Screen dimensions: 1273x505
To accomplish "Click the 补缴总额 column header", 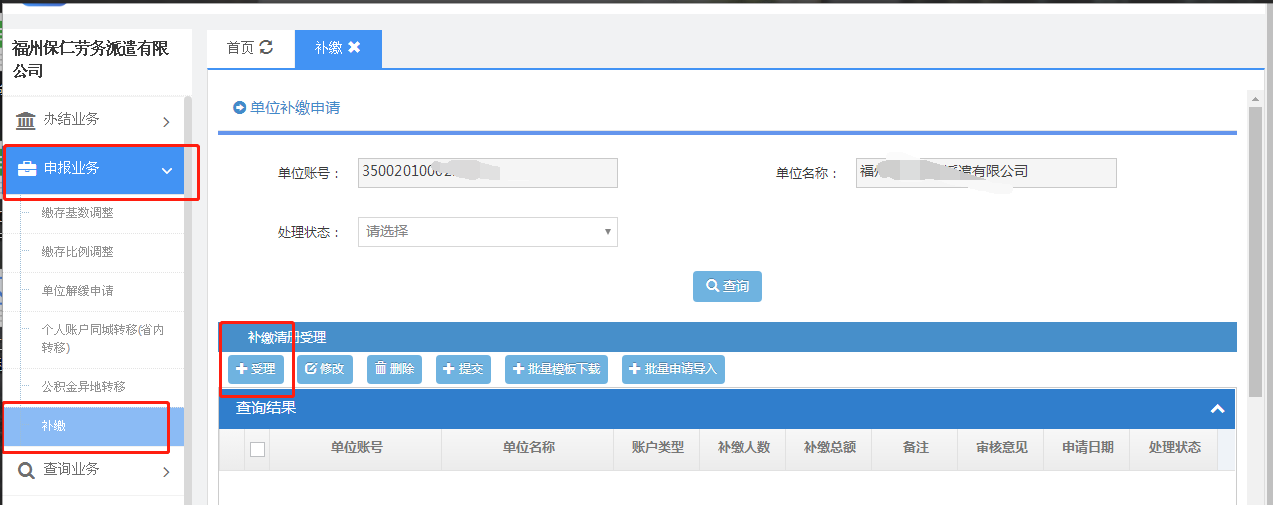I will pos(829,448).
